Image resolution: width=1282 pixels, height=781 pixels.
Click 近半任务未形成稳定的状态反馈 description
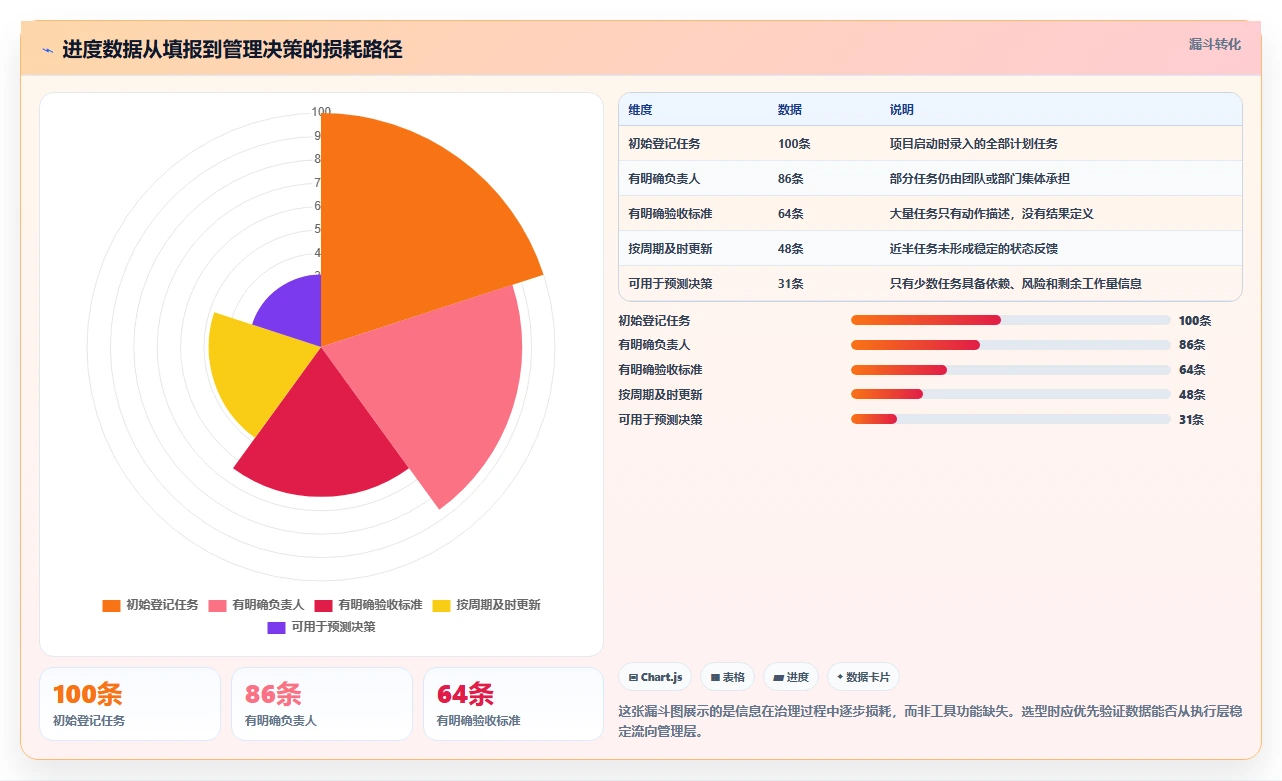pyautogui.click(x=974, y=249)
